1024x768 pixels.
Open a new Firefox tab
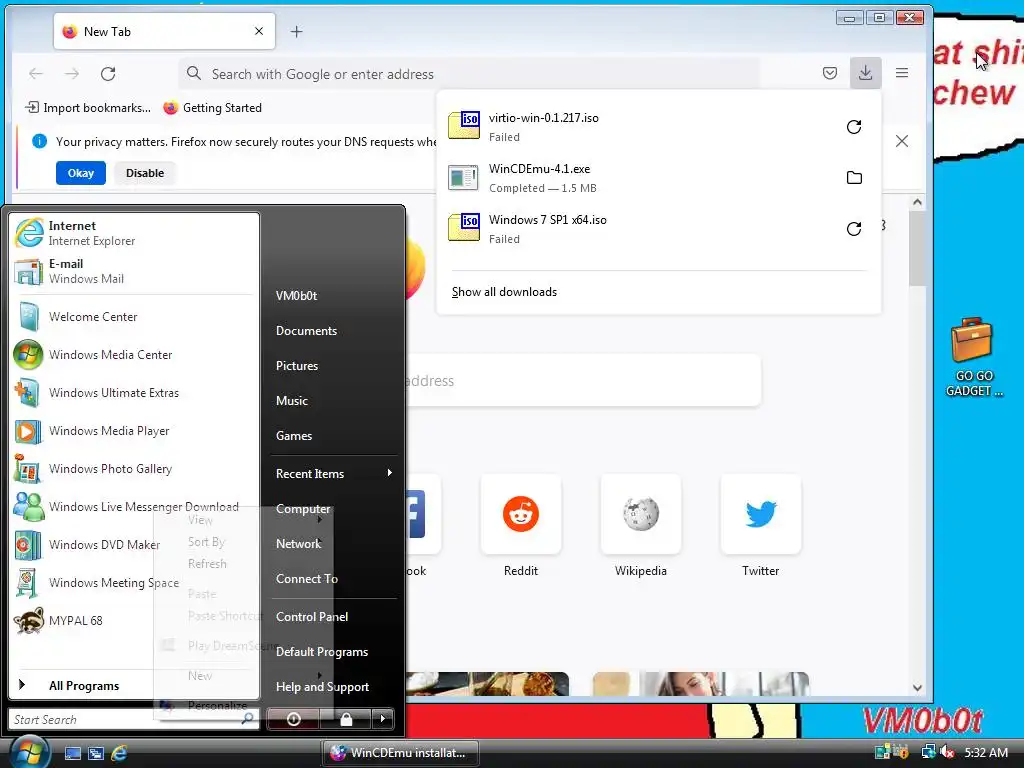click(296, 31)
